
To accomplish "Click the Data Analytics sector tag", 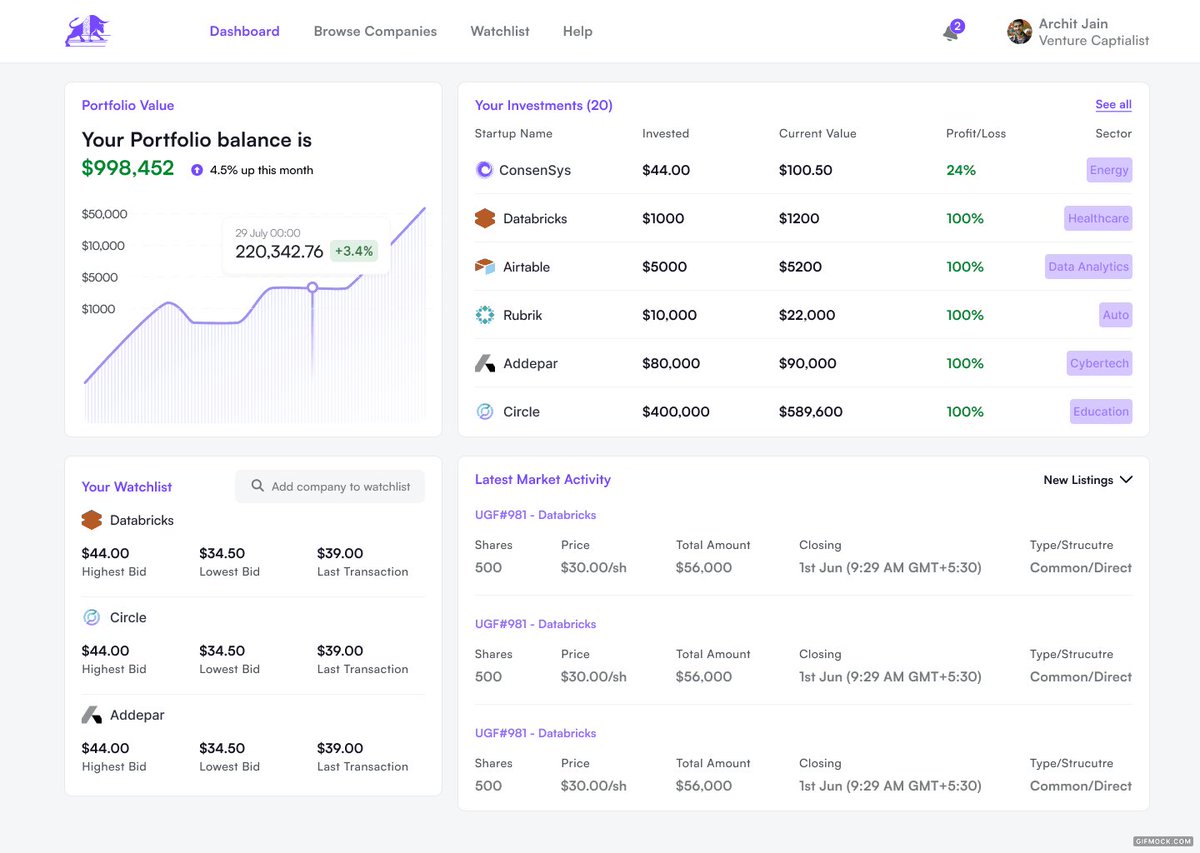I will coord(1089,267).
